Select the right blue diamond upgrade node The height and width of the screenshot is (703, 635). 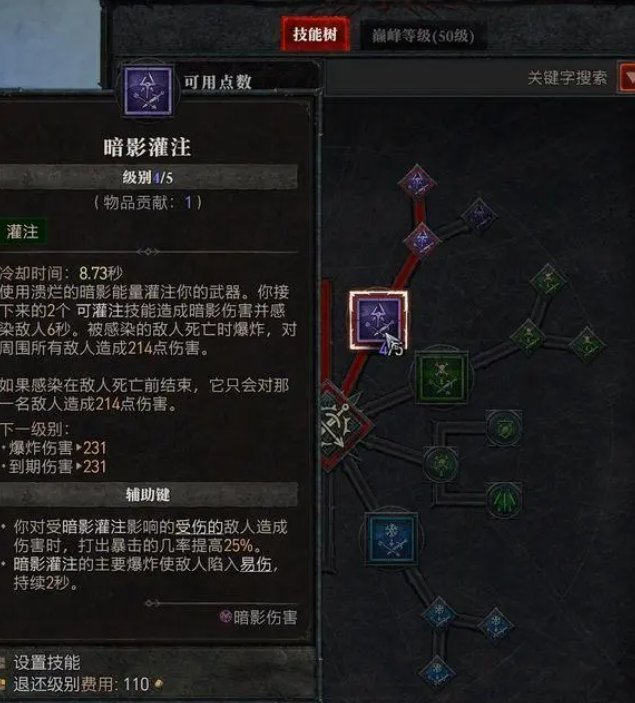(495, 624)
